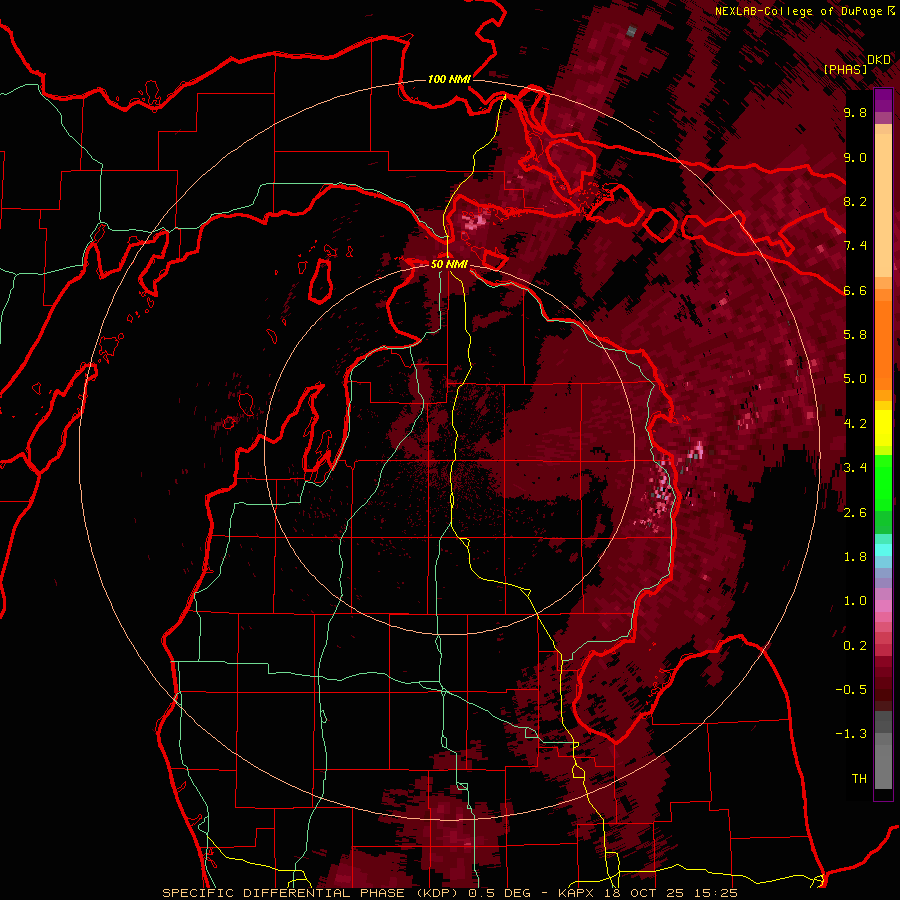Click the DKD label above the color scale
Viewport: 900px width, 900px height.
[879, 60]
